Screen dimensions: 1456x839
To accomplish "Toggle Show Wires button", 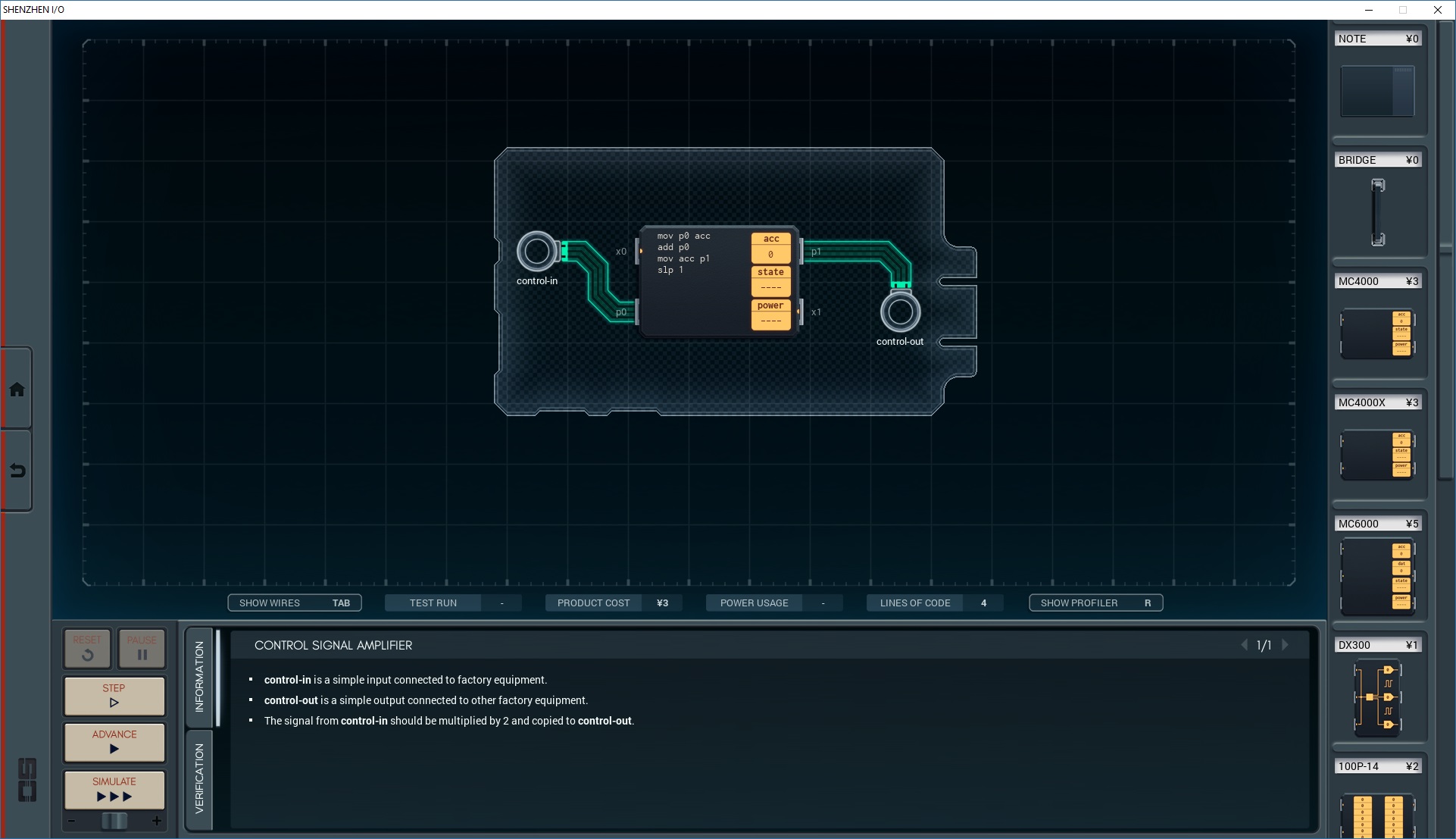I will pos(294,603).
